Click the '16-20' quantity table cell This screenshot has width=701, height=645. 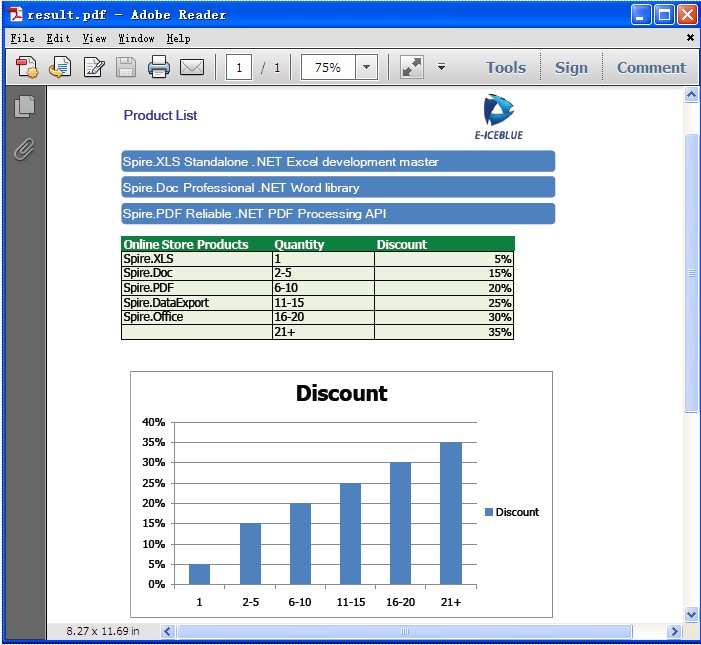click(323, 317)
